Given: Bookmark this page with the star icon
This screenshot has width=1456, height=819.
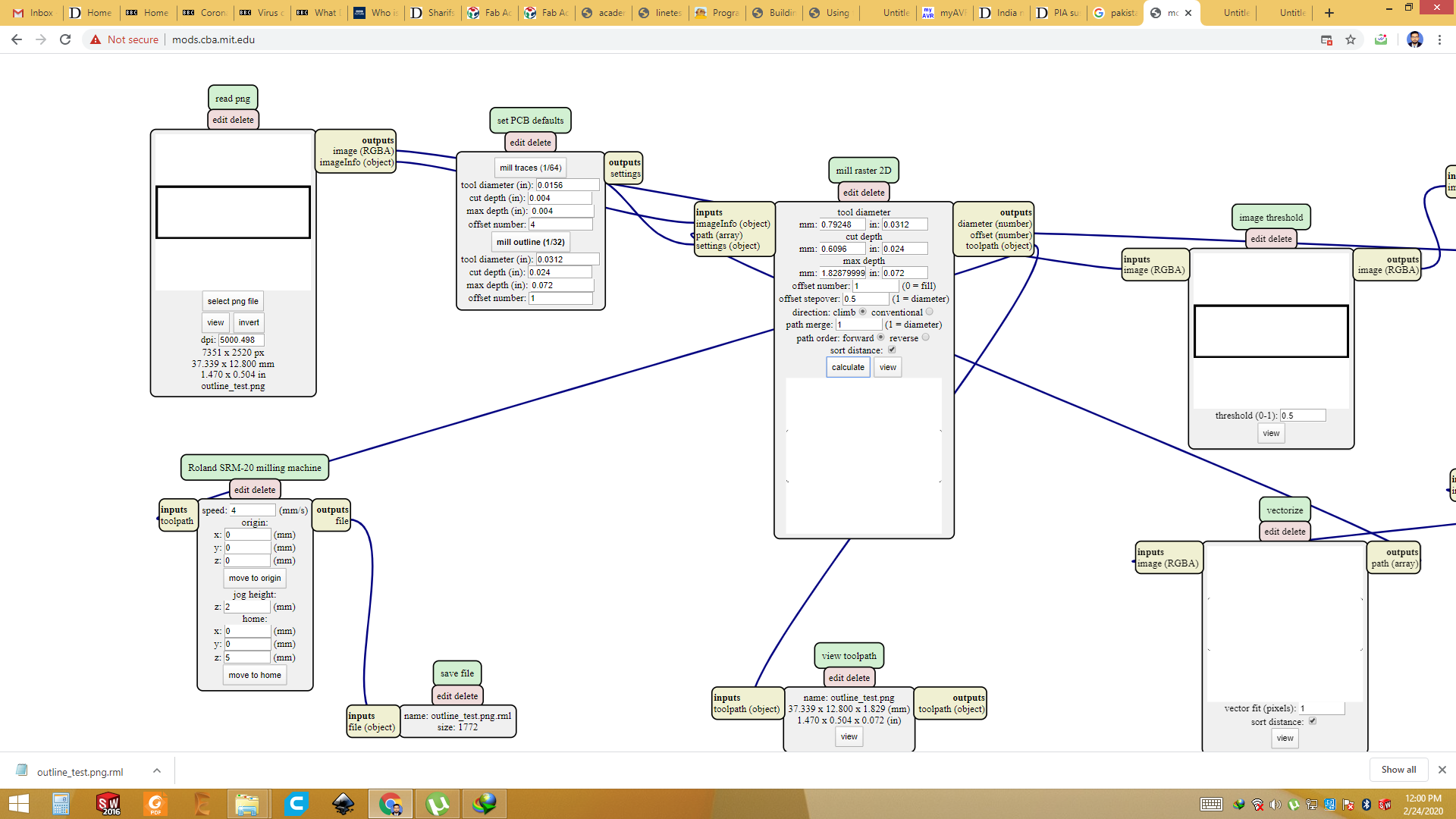Looking at the screenshot, I should tap(1351, 39).
